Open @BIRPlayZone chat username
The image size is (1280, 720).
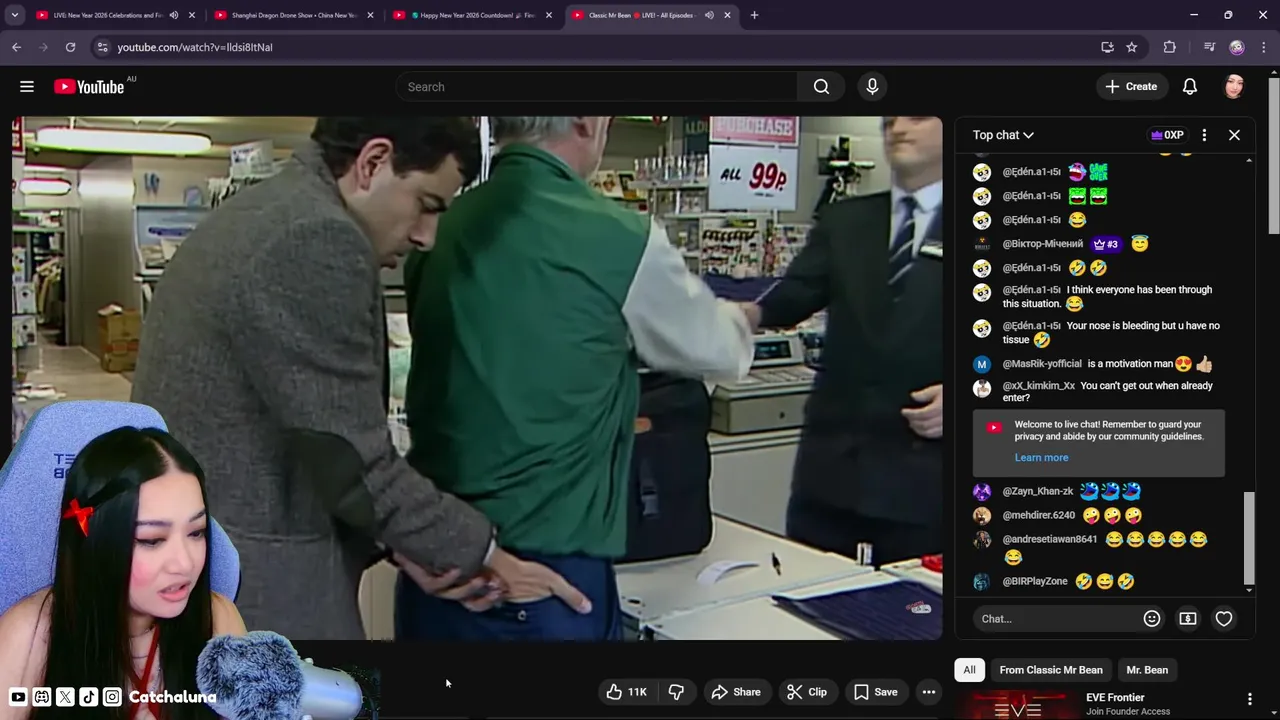(1035, 582)
